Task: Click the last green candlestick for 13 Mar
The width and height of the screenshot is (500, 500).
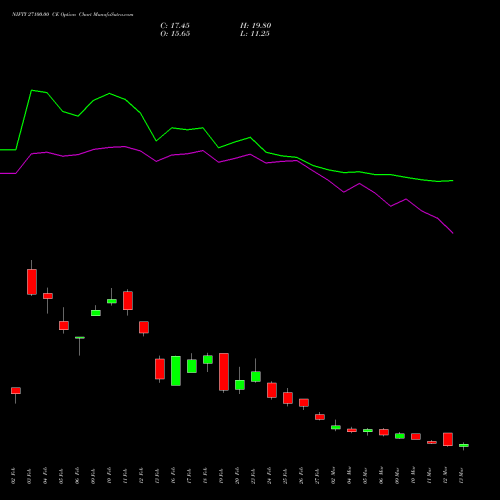Action: pos(464,445)
